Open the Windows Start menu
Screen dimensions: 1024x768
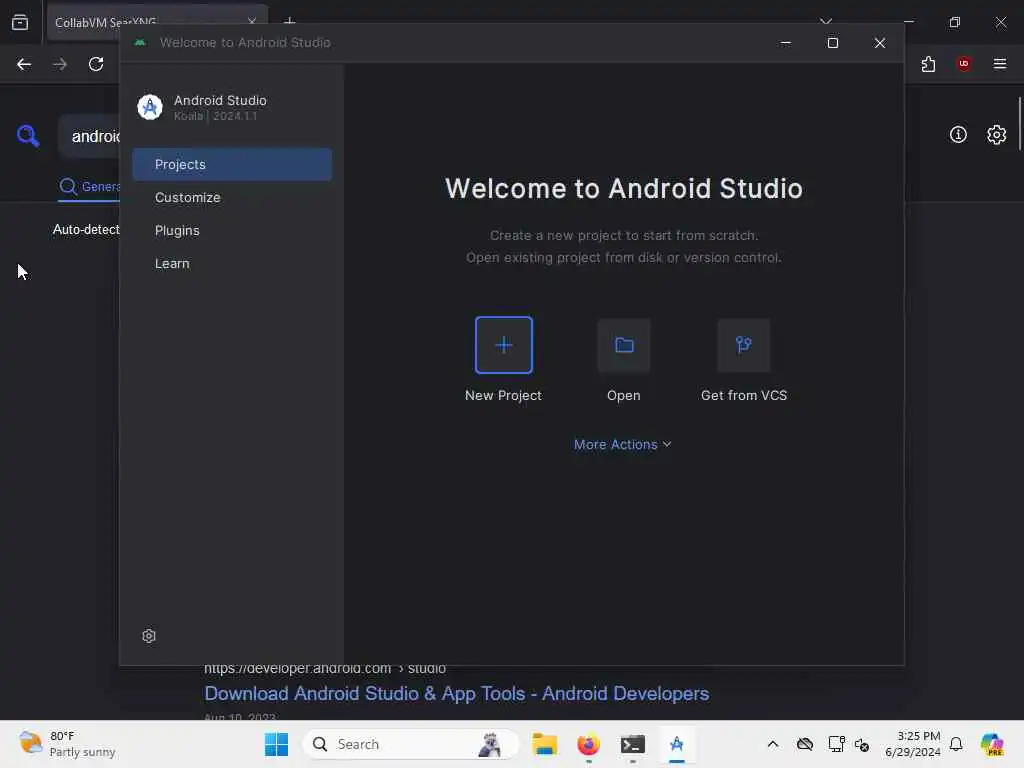click(276, 744)
